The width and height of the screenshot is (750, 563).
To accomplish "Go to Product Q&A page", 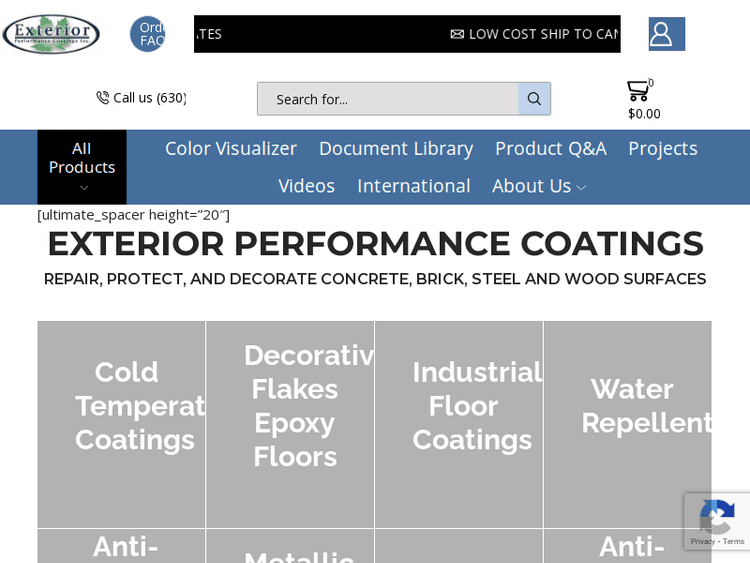I will pyautogui.click(x=551, y=148).
